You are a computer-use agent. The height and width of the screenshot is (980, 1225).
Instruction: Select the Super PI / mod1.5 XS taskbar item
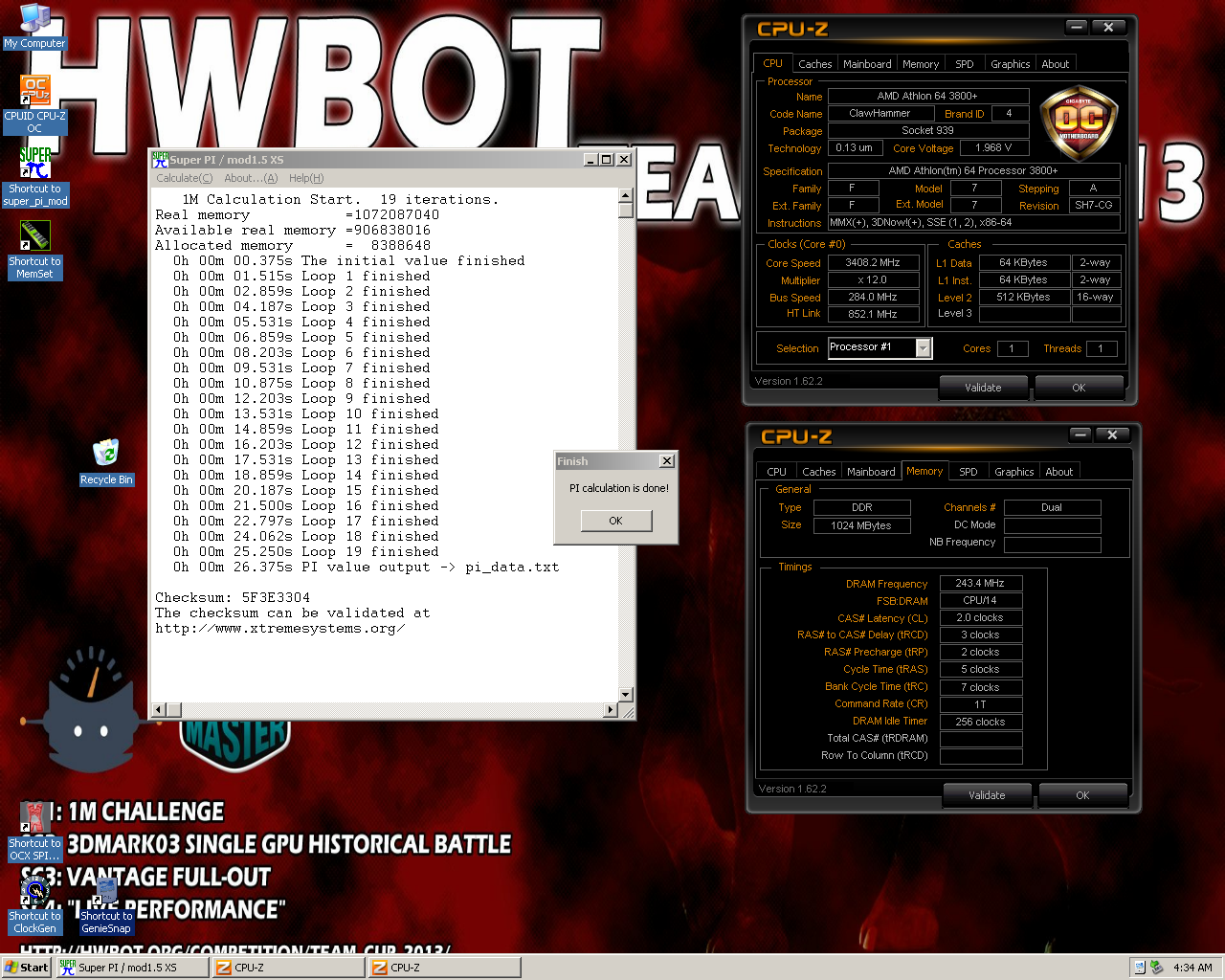pyautogui.click(x=132, y=968)
